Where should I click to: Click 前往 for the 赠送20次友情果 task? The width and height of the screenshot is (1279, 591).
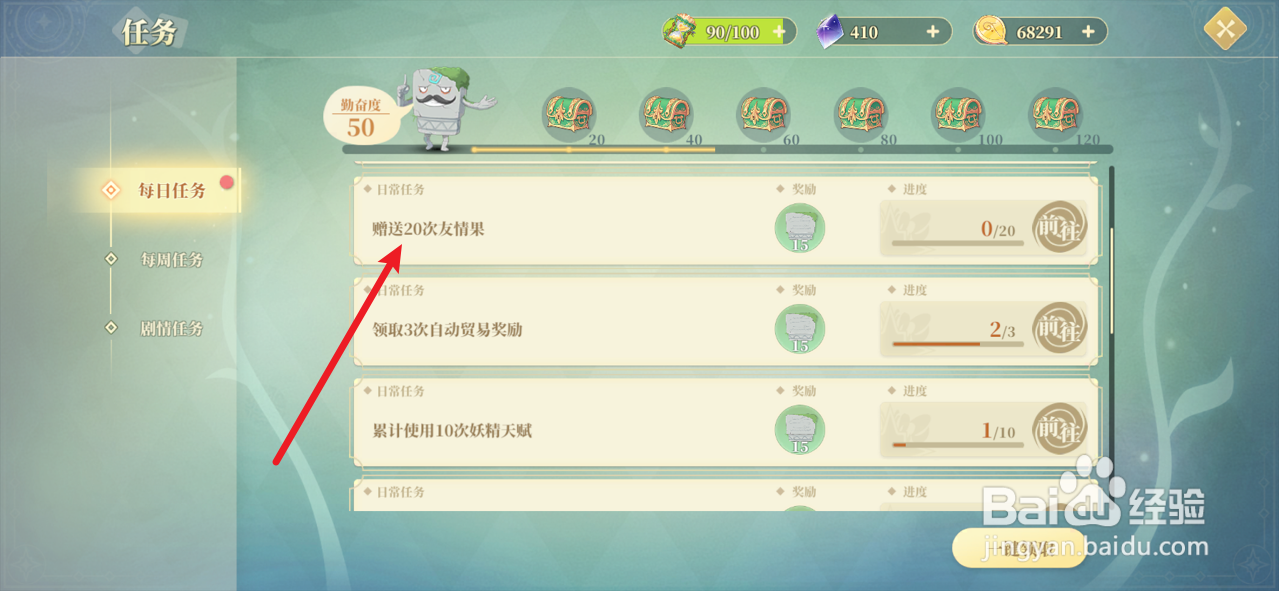tap(1059, 228)
